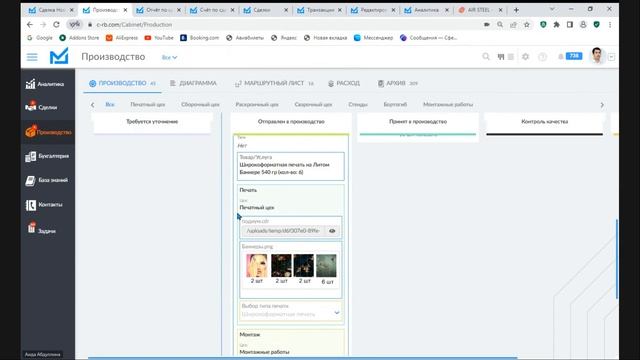This screenshot has height=360, width=640.
Task: Toggle eye icon next to uploads file path
Action: pos(332,231)
